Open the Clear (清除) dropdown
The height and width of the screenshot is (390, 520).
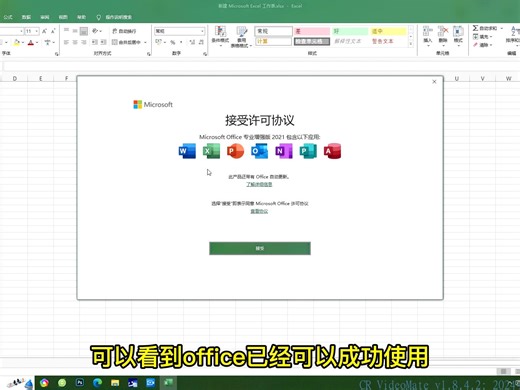click(482, 45)
